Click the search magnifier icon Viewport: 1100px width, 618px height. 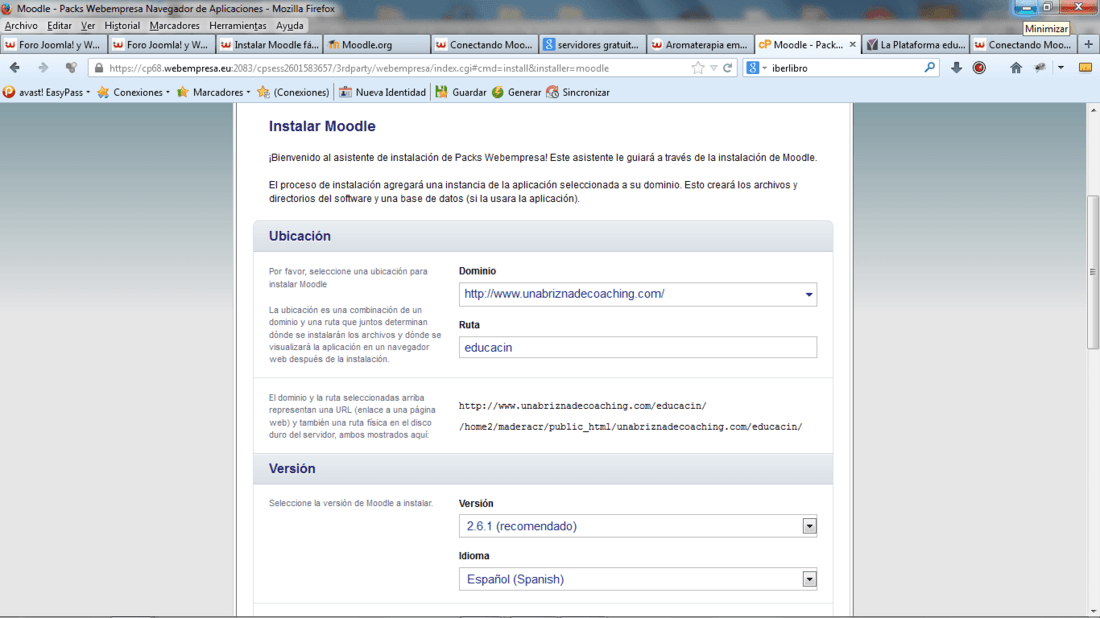(x=930, y=67)
